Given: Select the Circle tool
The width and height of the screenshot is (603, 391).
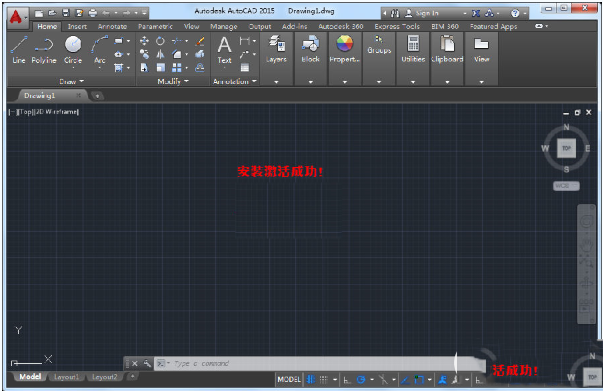Looking at the screenshot, I should tap(73, 50).
